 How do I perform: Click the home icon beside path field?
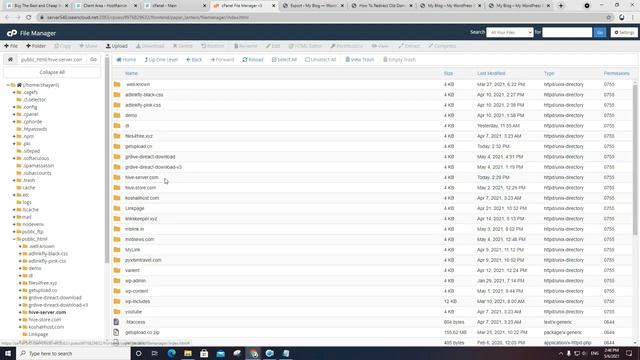pos(10,60)
